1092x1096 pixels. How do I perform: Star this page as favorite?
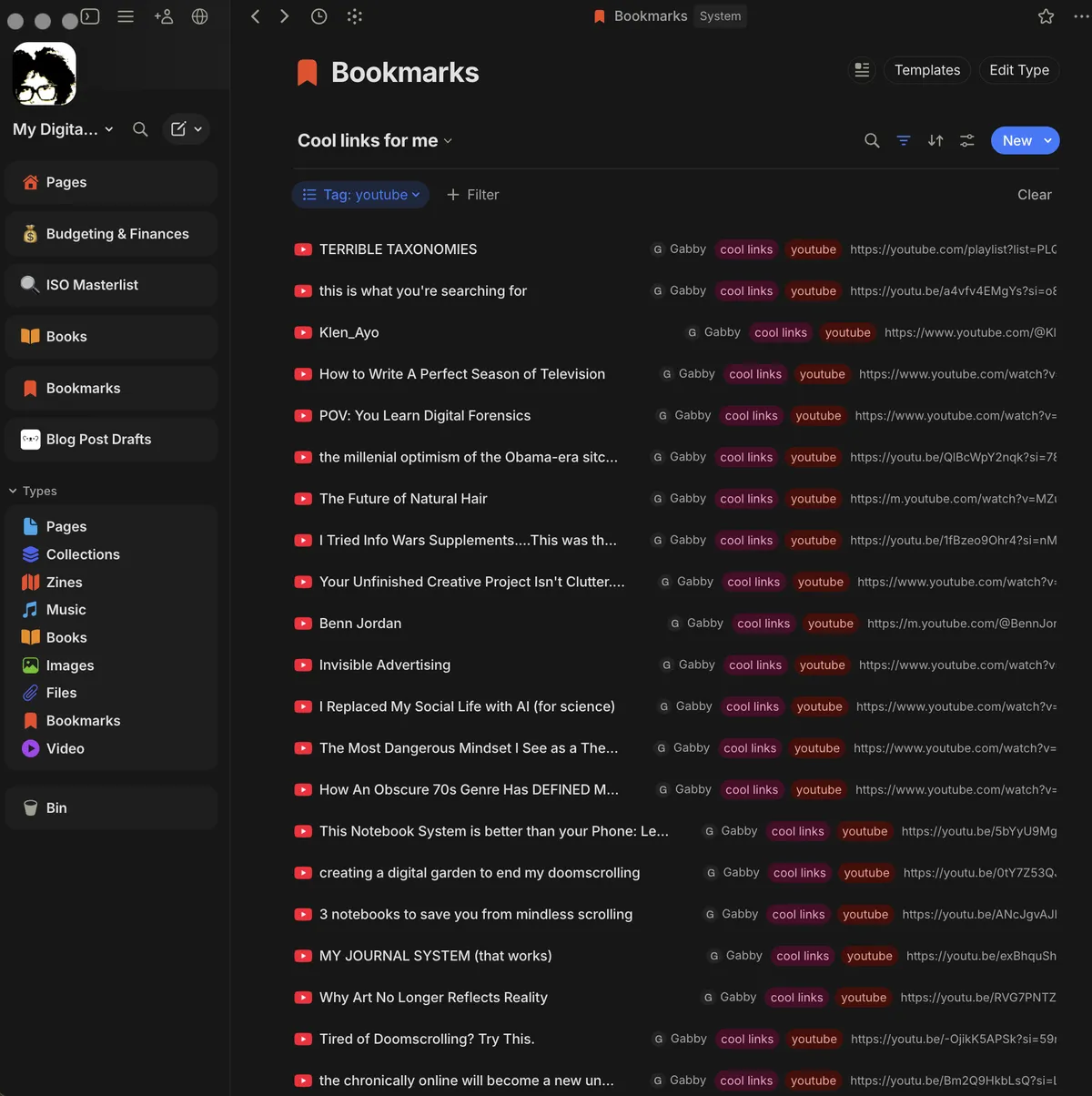point(1046,16)
